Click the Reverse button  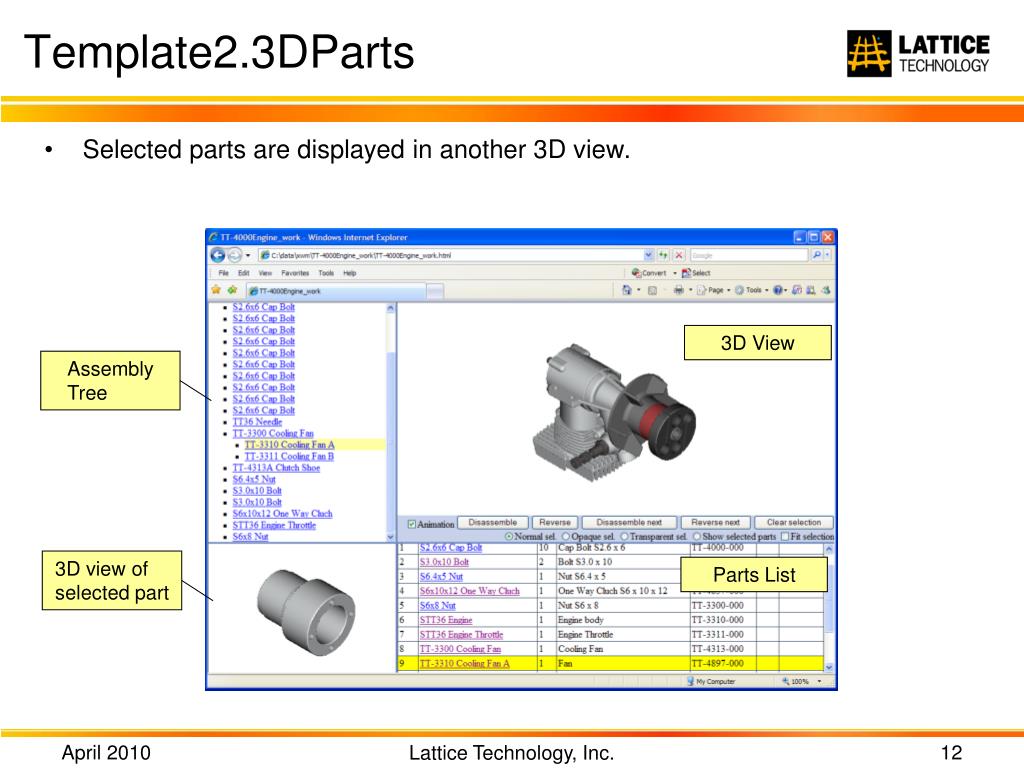point(554,522)
